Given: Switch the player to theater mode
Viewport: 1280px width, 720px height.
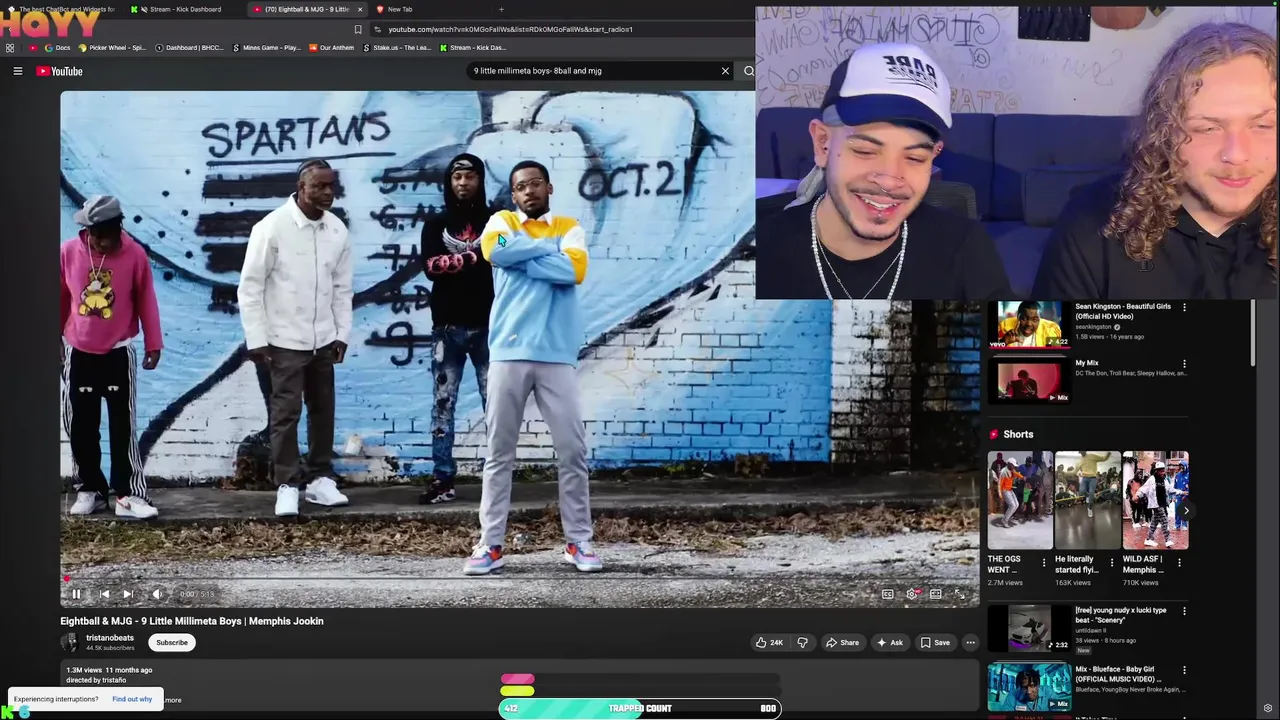Looking at the screenshot, I should [x=936, y=594].
